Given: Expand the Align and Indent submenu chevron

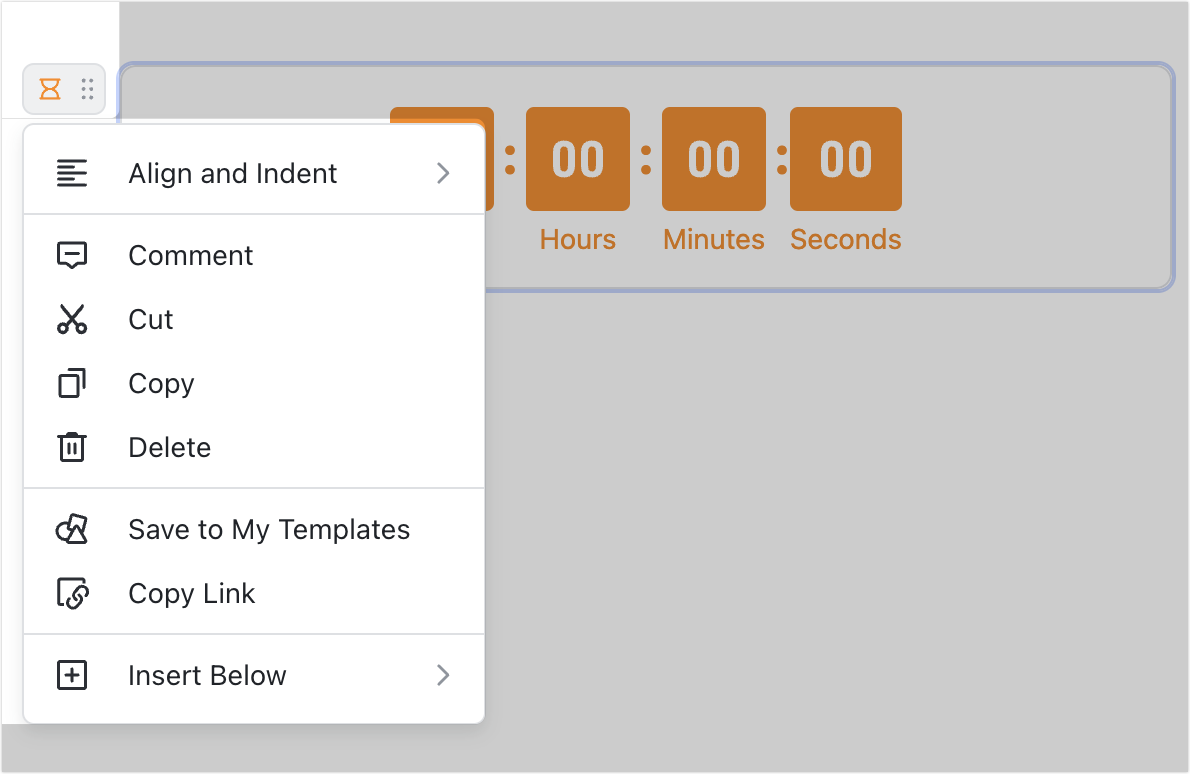Looking at the screenshot, I should tap(443, 173).
